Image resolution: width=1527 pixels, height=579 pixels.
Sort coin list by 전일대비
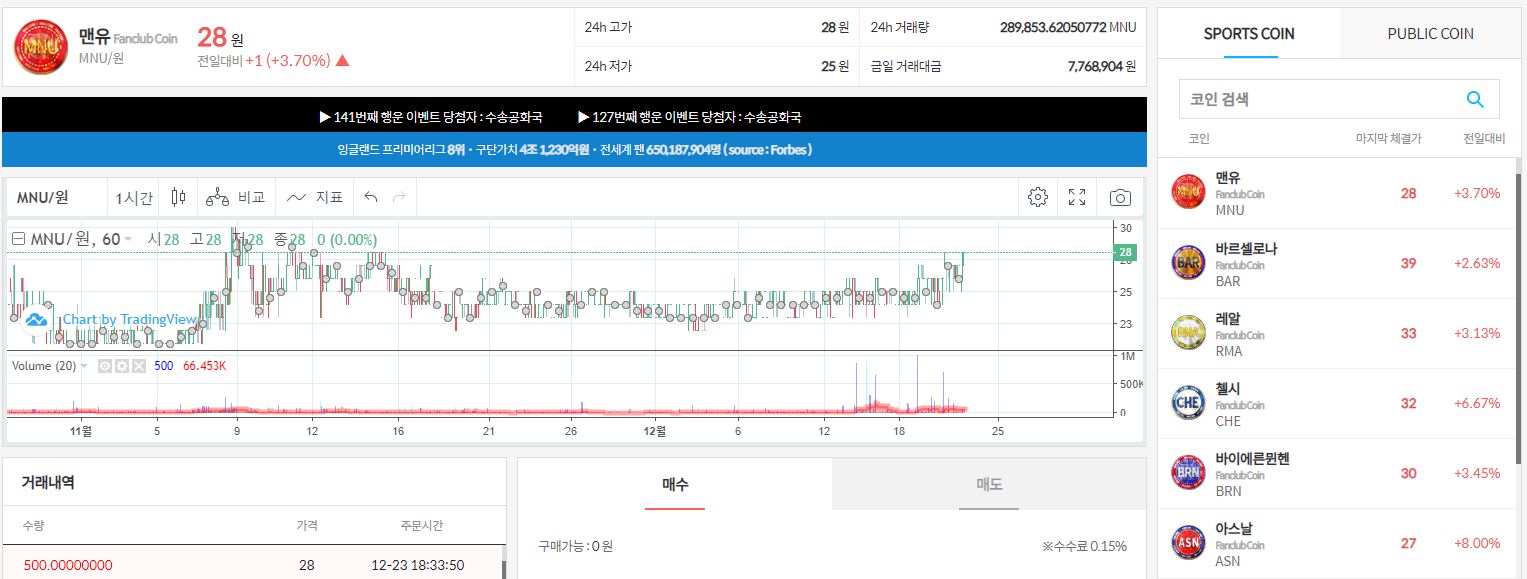(1483, 139)
